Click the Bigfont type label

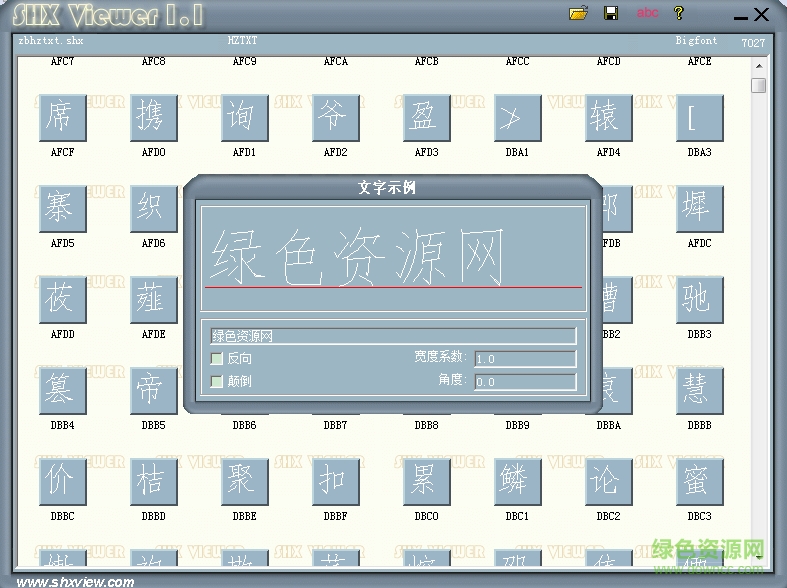point(696,40)
